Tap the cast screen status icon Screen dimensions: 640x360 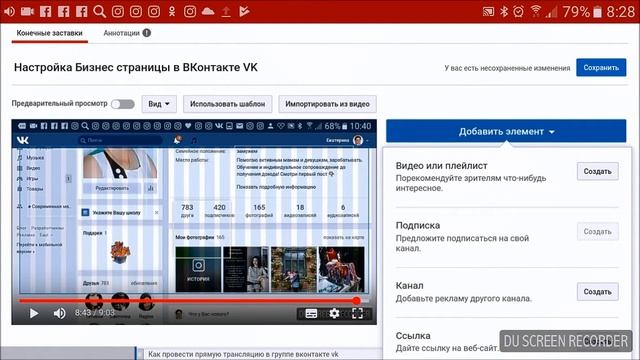click(x=488, y=12)
